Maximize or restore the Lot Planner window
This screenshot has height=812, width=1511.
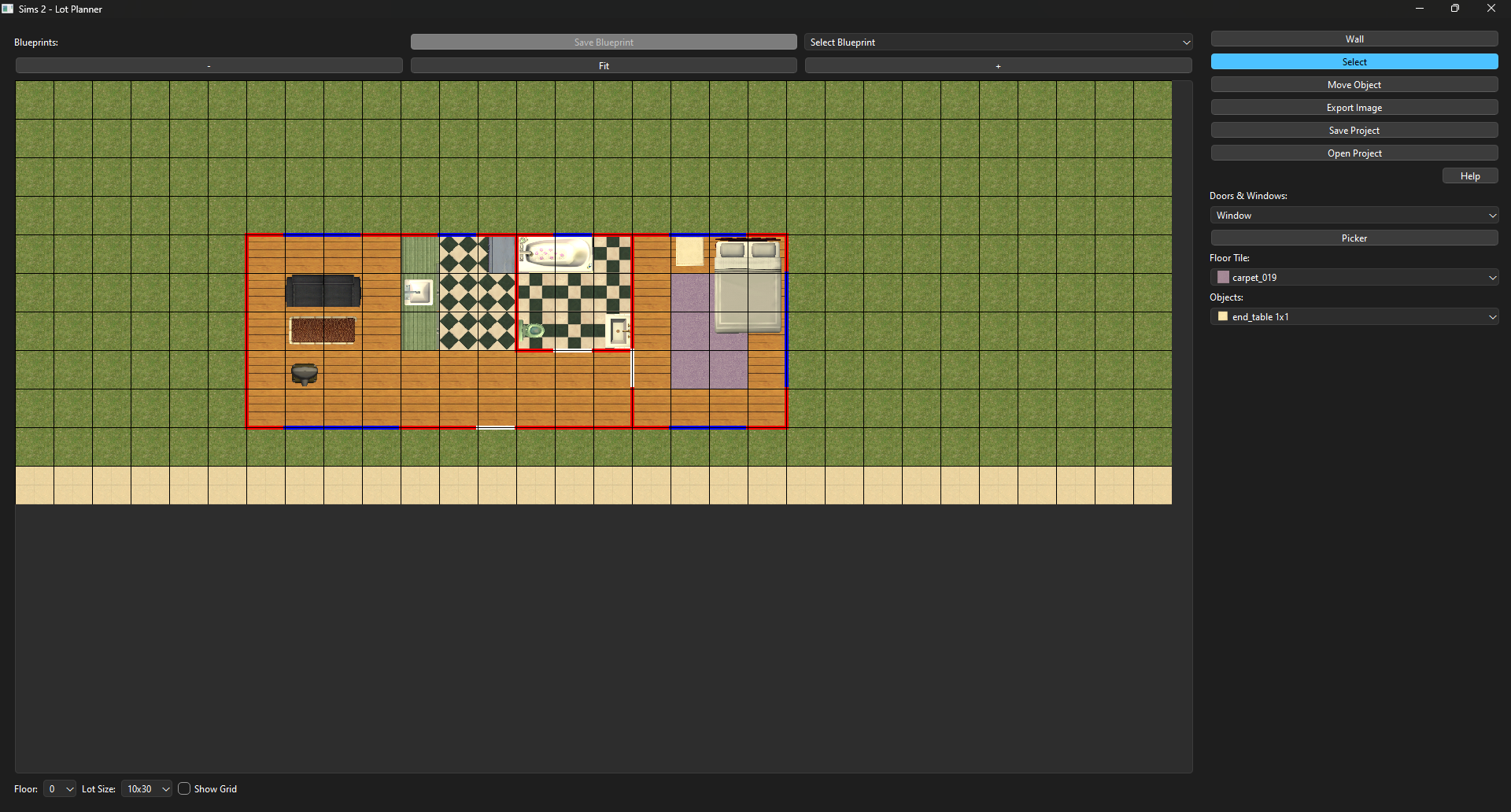pos(1454,9)
